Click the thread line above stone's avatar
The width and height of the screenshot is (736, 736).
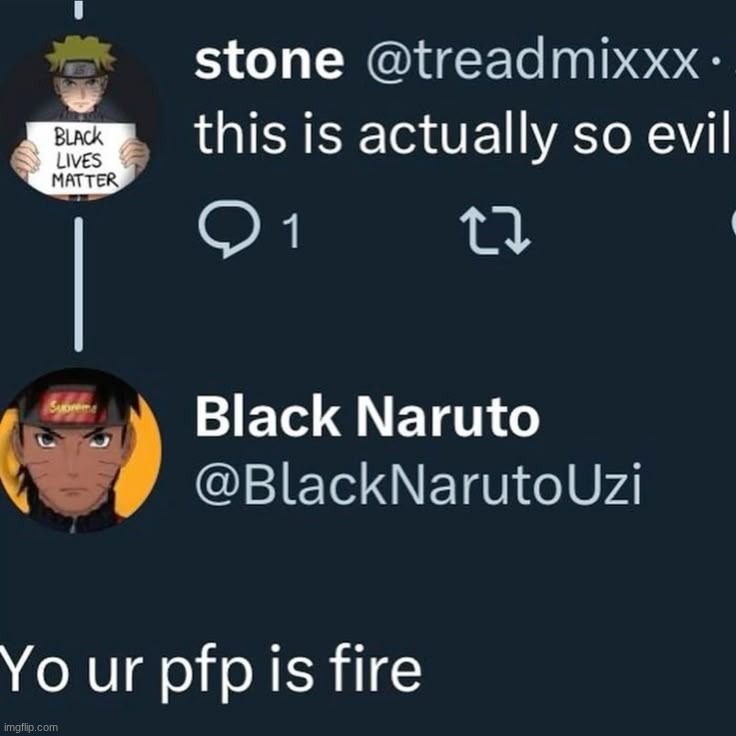[x=78, y=9]
